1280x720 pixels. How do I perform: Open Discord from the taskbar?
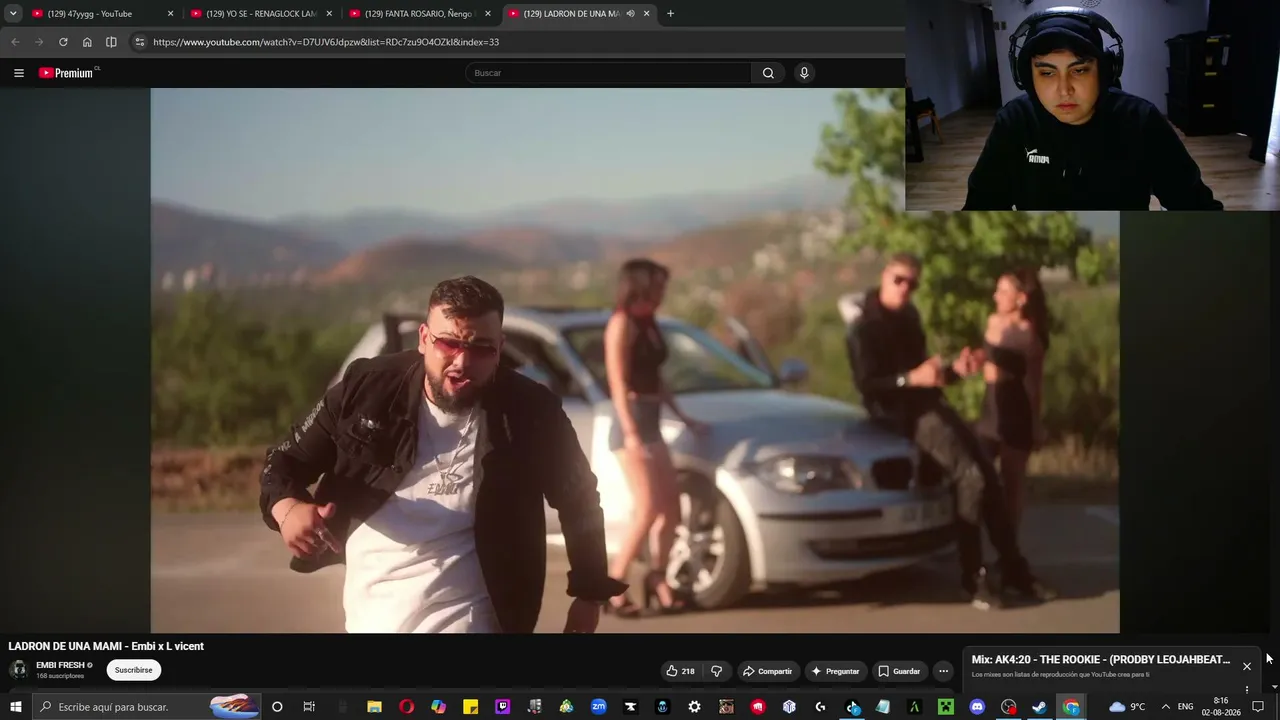pyautogui.click(x=977, y=707)
